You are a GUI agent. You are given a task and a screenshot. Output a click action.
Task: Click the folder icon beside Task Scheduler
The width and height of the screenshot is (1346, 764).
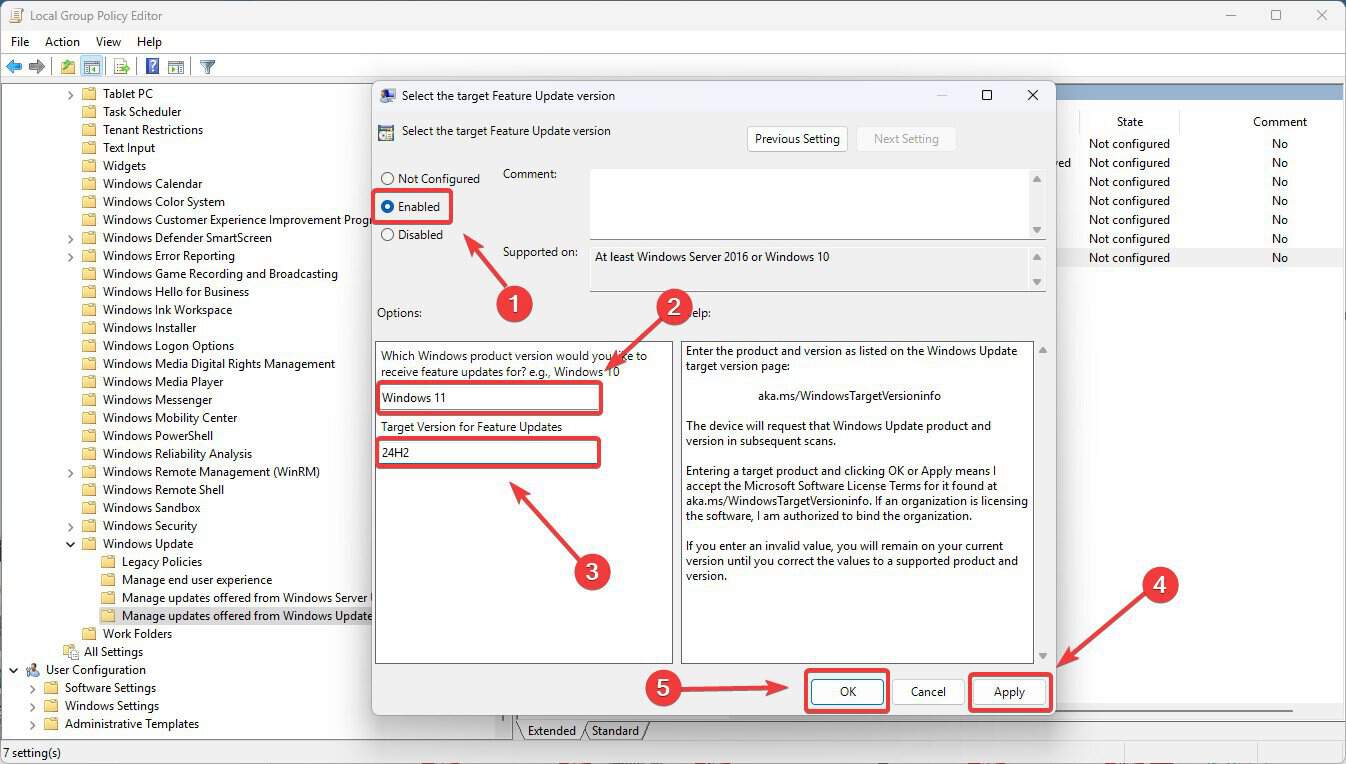89,112
